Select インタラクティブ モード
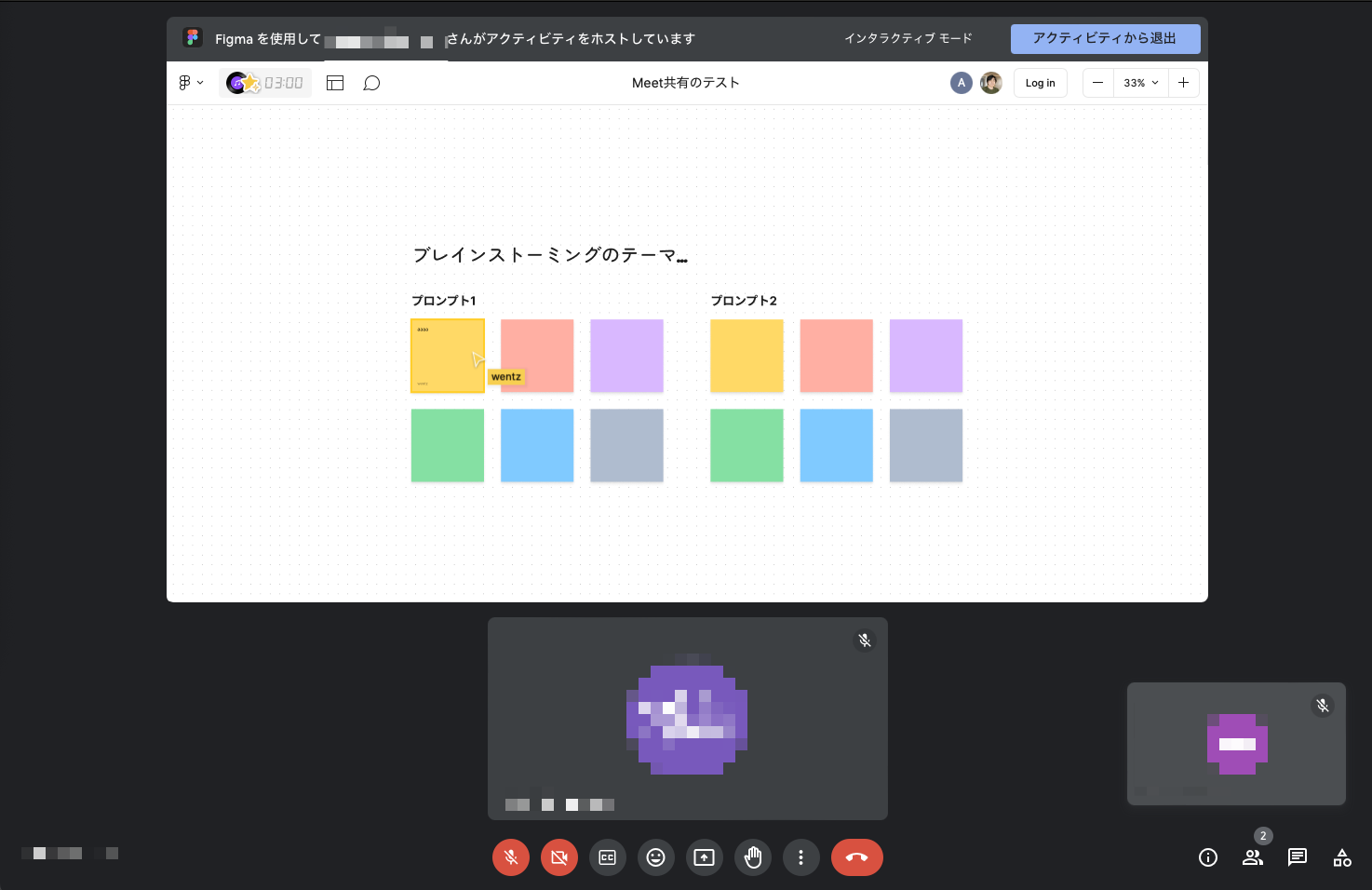The height and width of the screenshot is (890, 1372). click(908, 38)
